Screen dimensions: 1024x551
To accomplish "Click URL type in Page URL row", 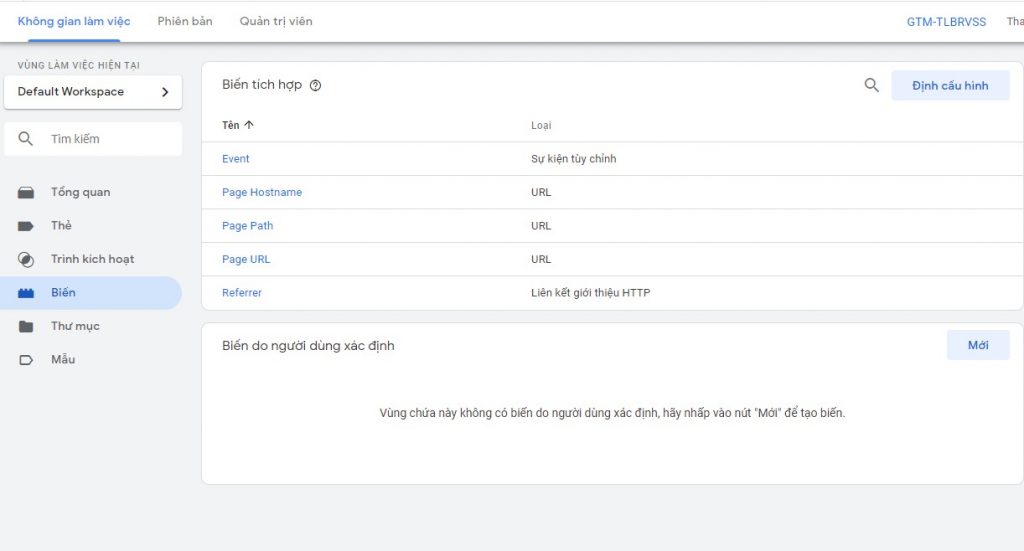I will [541, 259].
